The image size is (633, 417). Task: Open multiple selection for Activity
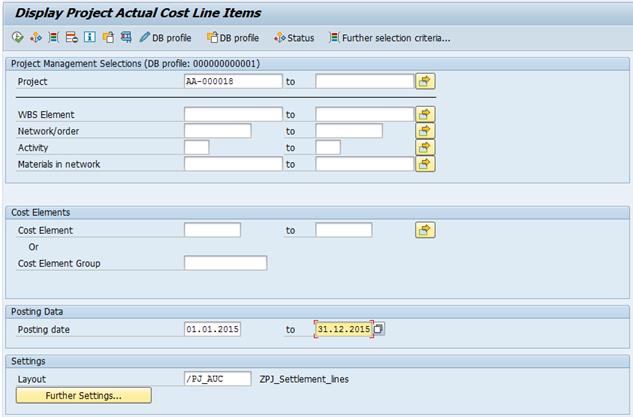[x=425, y=147]
